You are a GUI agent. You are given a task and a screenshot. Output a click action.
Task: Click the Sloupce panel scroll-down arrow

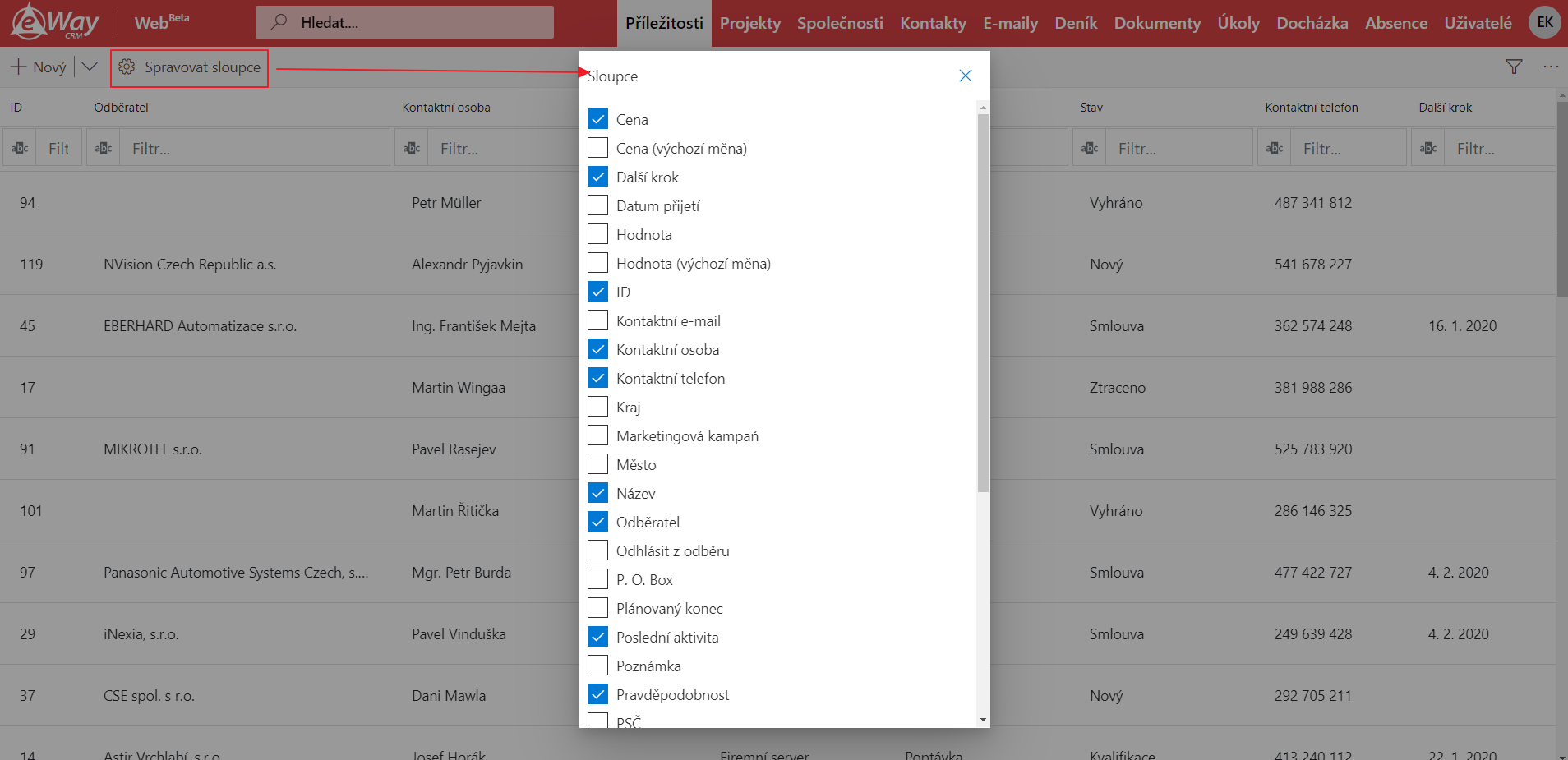[x=983, y=720]
